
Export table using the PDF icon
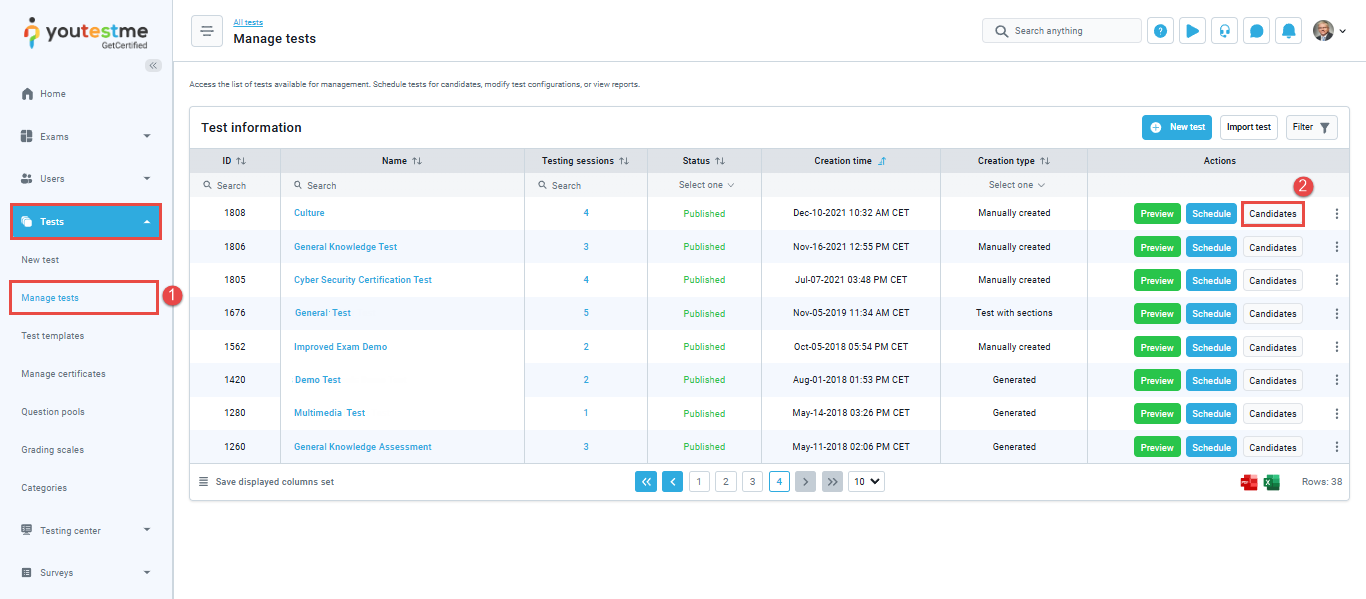[x=1249, y=482]
